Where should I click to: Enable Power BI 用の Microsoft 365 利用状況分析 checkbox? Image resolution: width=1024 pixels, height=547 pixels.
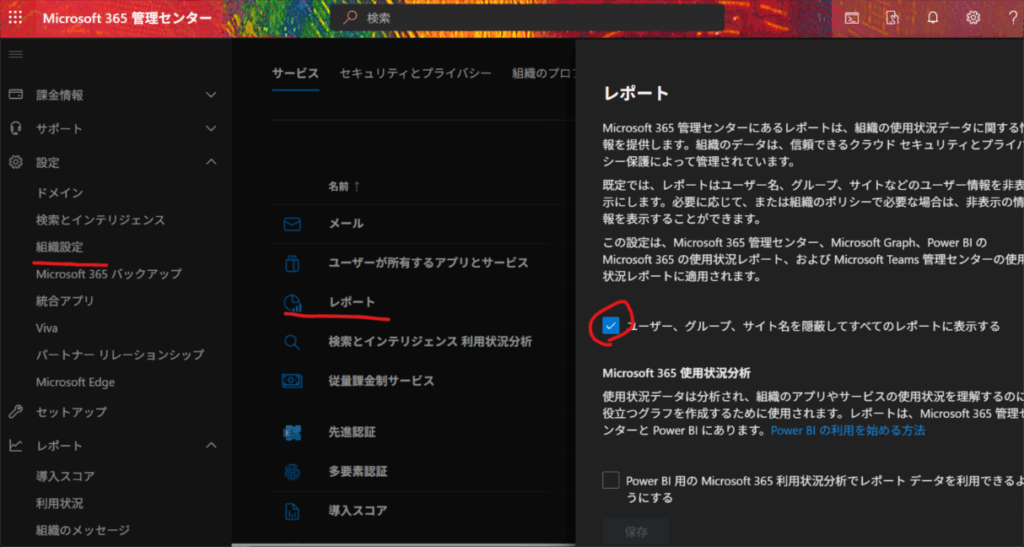(611, 480)
